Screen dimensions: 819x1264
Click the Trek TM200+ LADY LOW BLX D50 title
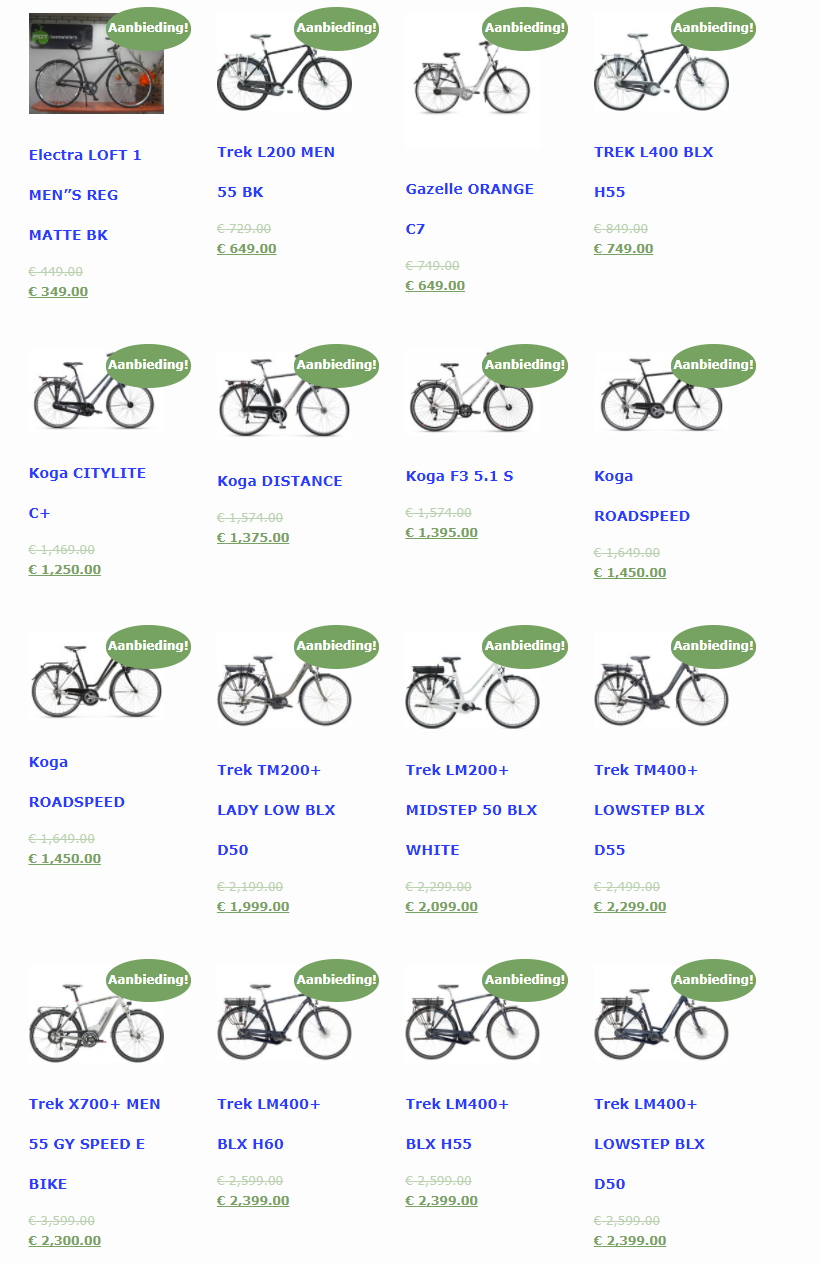coord(276,810)
